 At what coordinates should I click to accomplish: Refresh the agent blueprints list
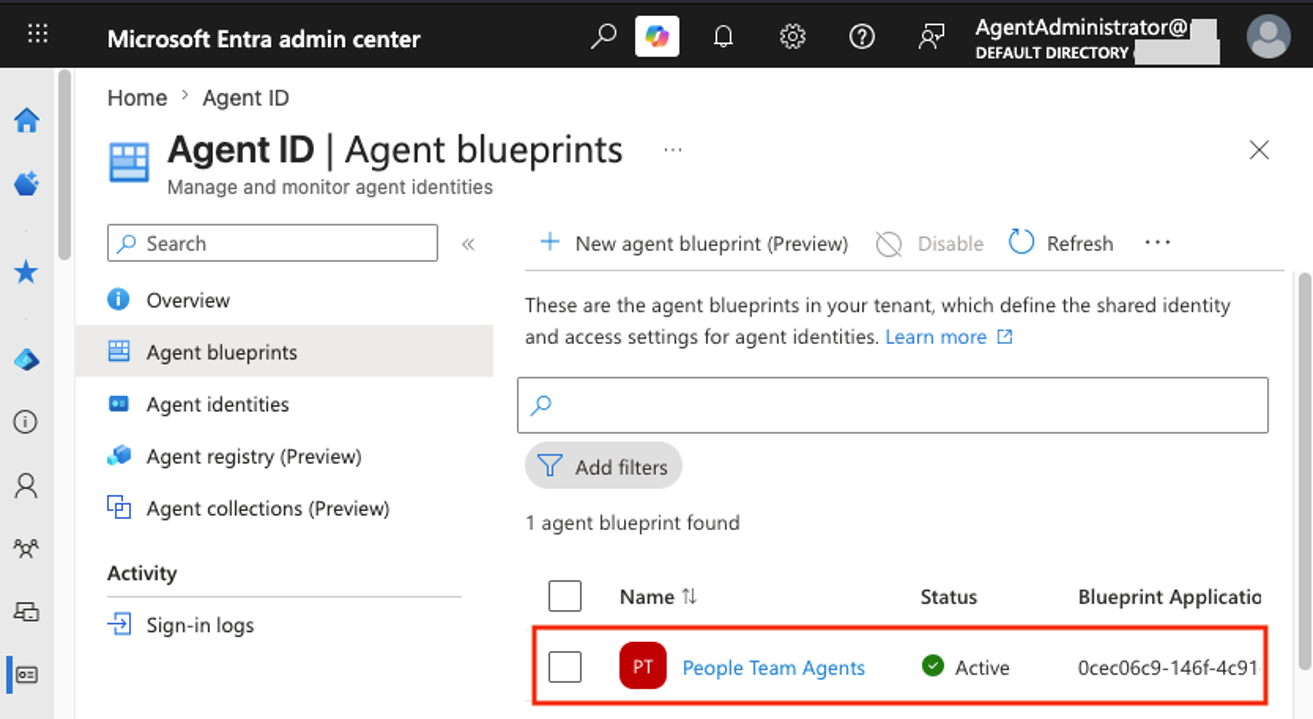(x=1061, y=243)
